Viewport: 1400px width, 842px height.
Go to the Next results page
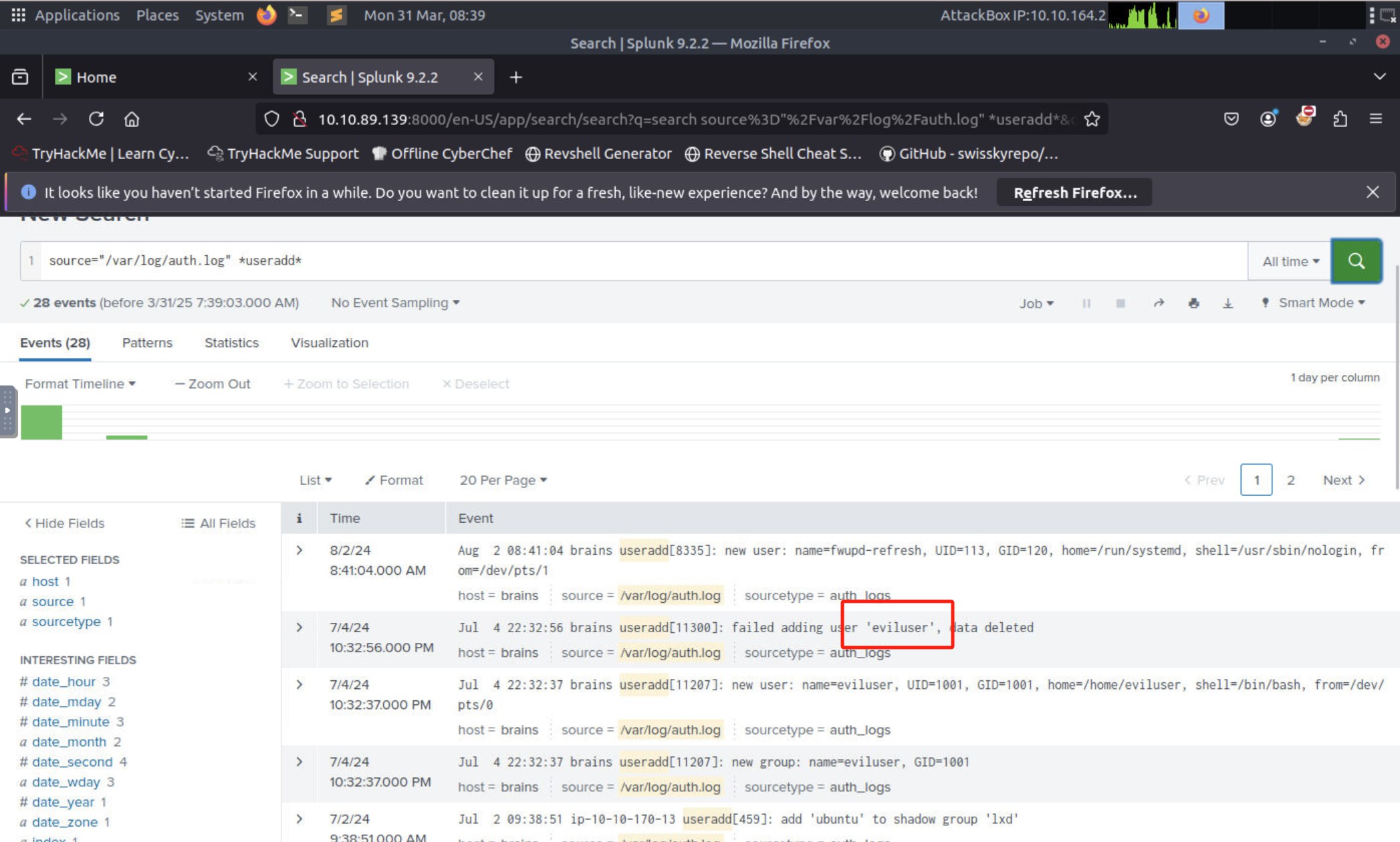(x=1343, y=480)
